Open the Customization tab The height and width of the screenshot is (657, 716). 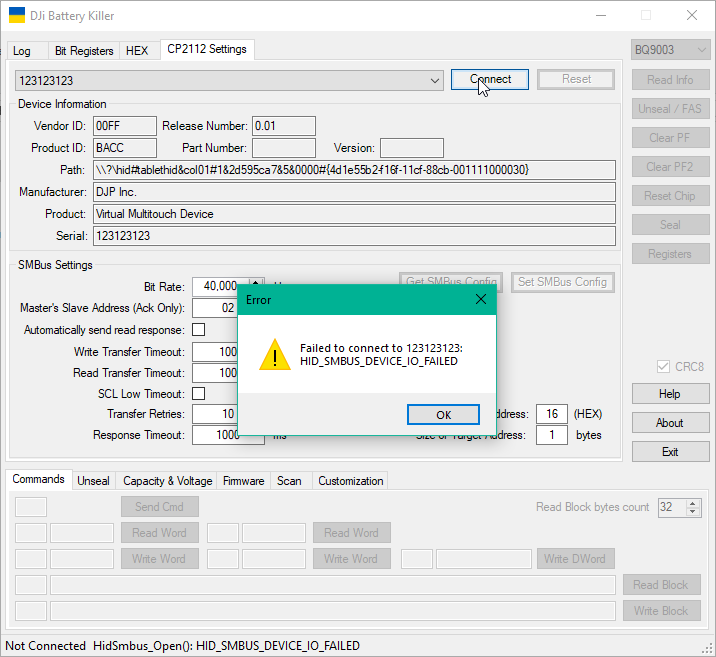351,481
